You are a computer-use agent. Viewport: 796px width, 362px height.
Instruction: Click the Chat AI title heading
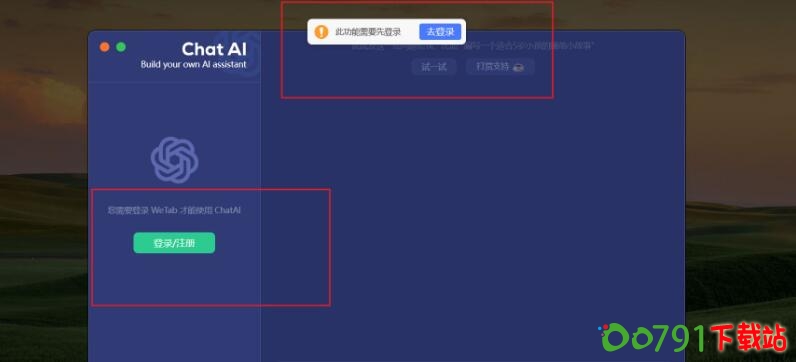(x=214, y=49)
